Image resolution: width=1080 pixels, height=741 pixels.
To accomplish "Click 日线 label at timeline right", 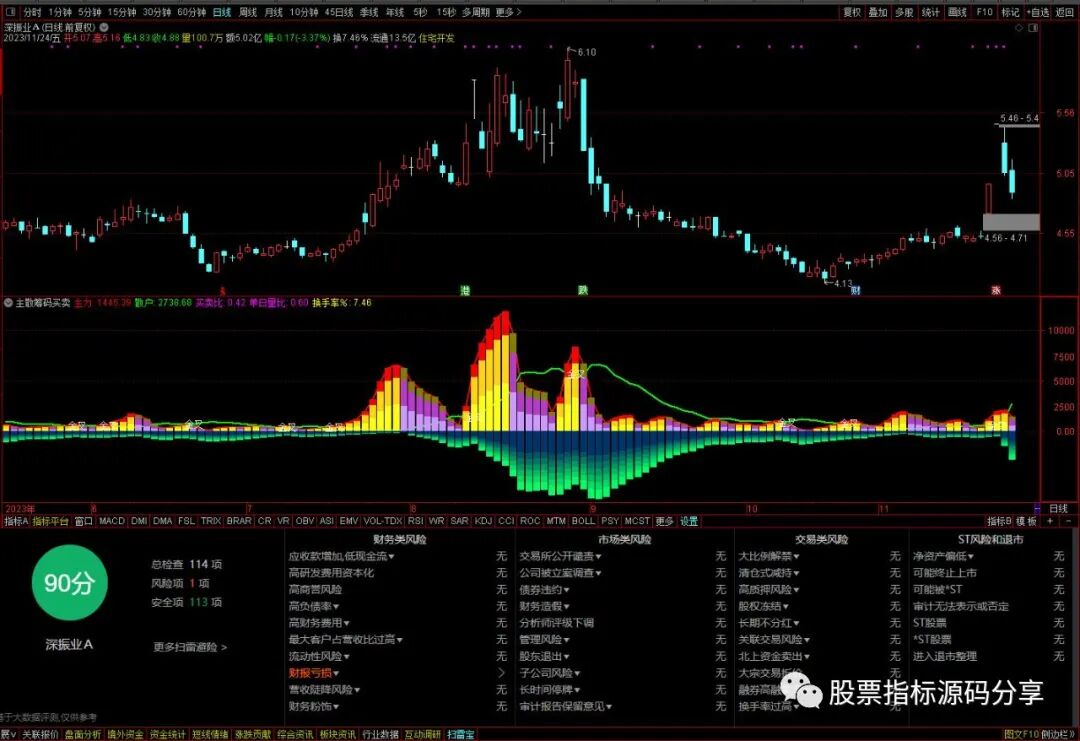I will pos(1058,509).
